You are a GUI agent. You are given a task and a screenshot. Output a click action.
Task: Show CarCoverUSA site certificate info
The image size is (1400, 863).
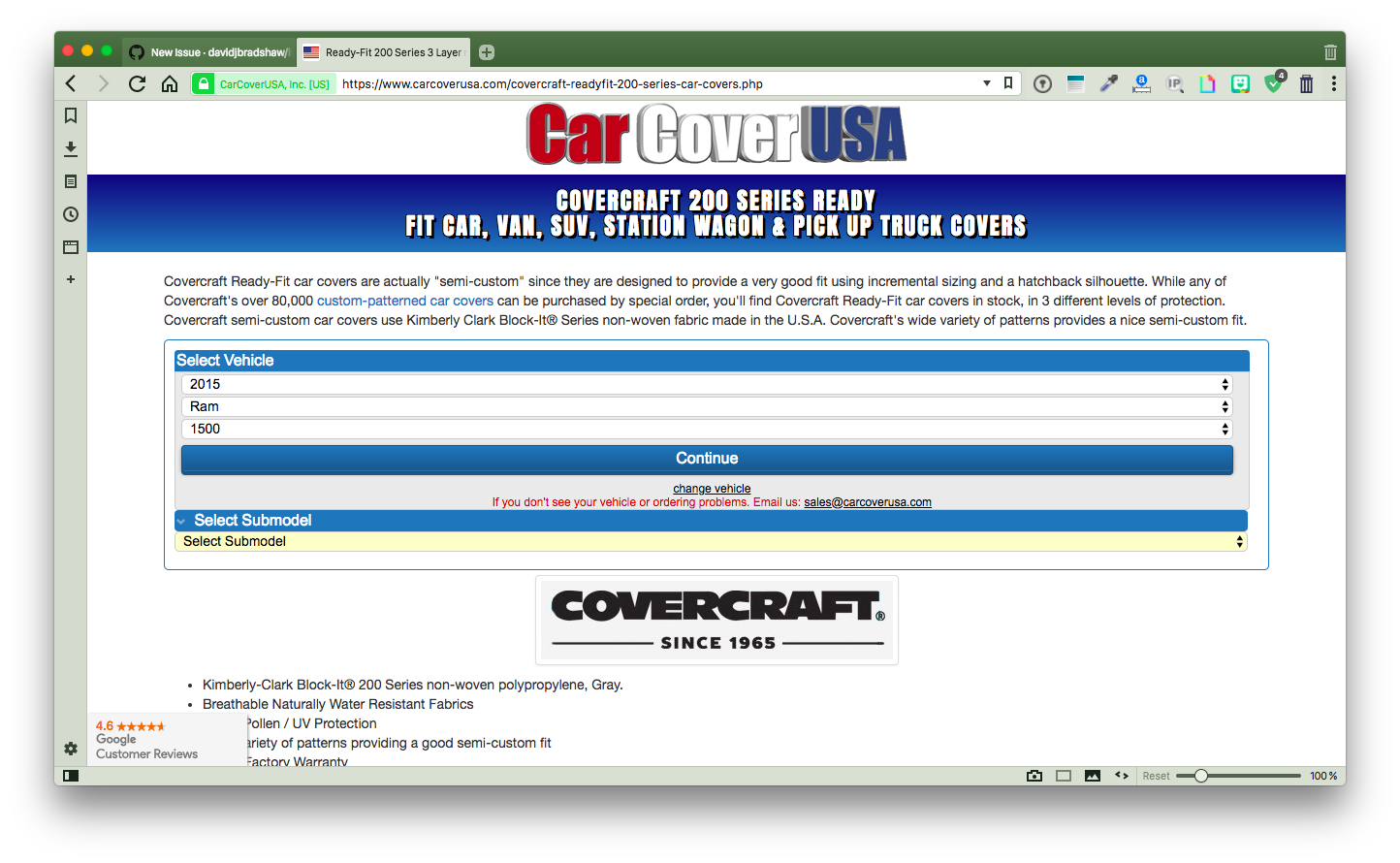pos(263,84)
